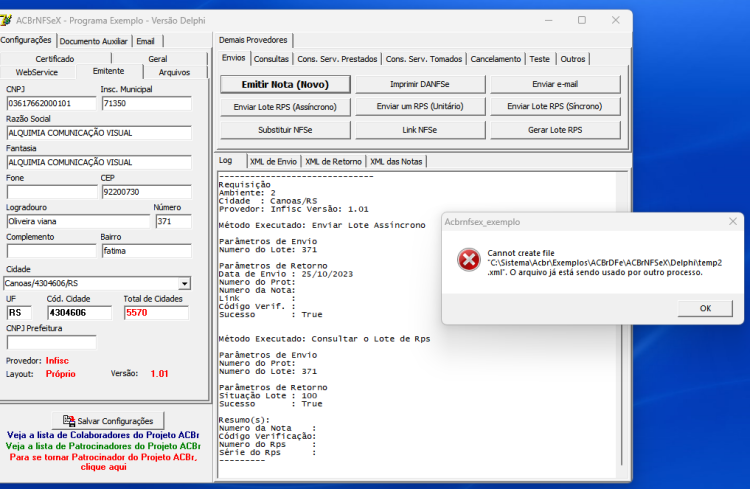Viewport: 750px width, 489px height.
Task: Open the Documento Auxiliar tab
Action: point(93,41)
